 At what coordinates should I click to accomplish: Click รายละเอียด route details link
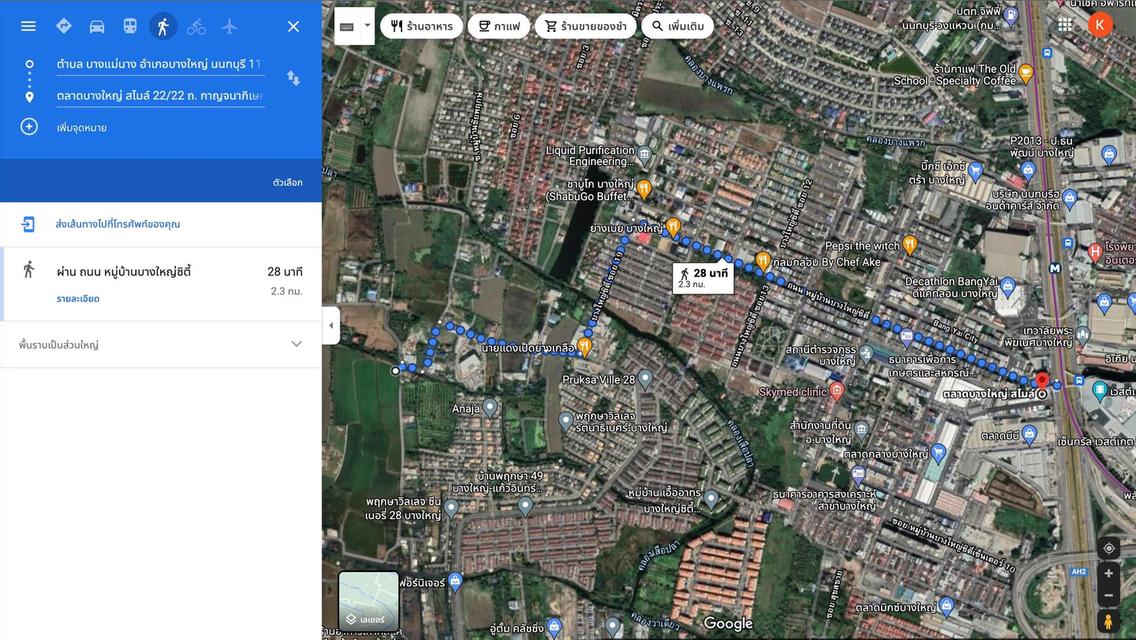pyautogui.click(x=78, y=299)
